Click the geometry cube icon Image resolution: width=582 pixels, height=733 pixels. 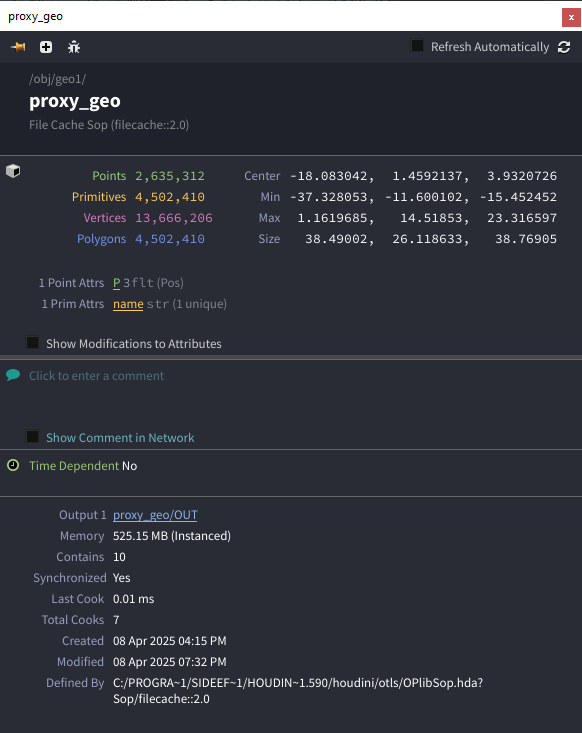13,171
